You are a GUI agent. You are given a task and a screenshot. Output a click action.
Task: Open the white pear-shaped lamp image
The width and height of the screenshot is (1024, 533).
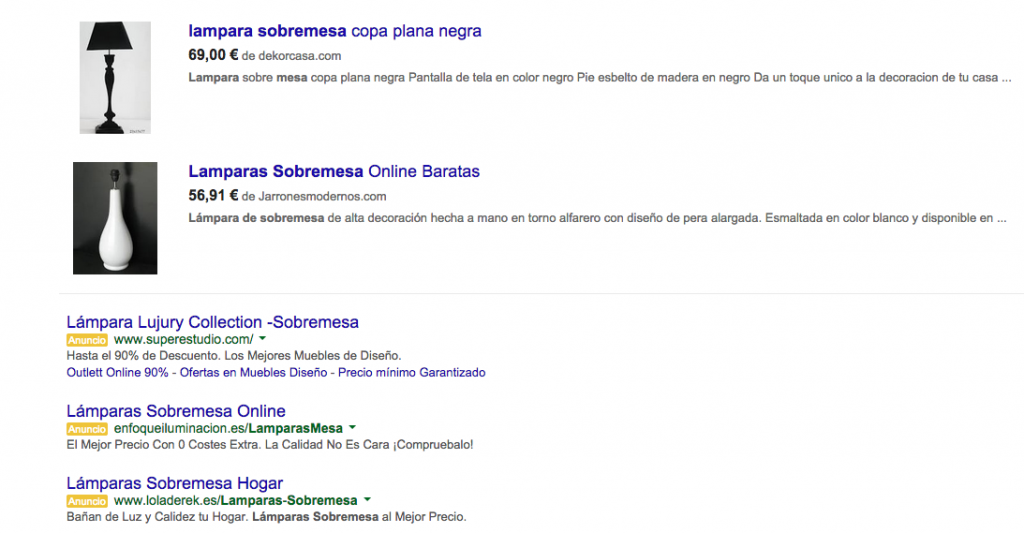pyautogui.click(x=115, y=218)
